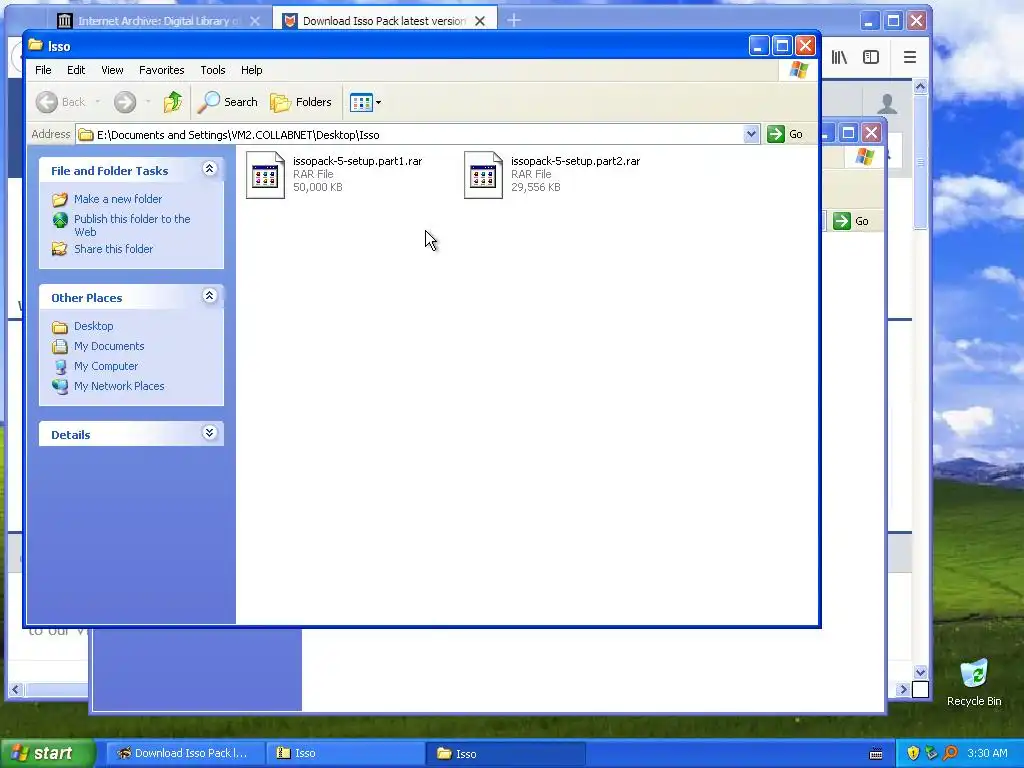Switch to Download Isso Pack taskbar button
The height and width of the screenshot is (768, 1024).
coord(183,754)
